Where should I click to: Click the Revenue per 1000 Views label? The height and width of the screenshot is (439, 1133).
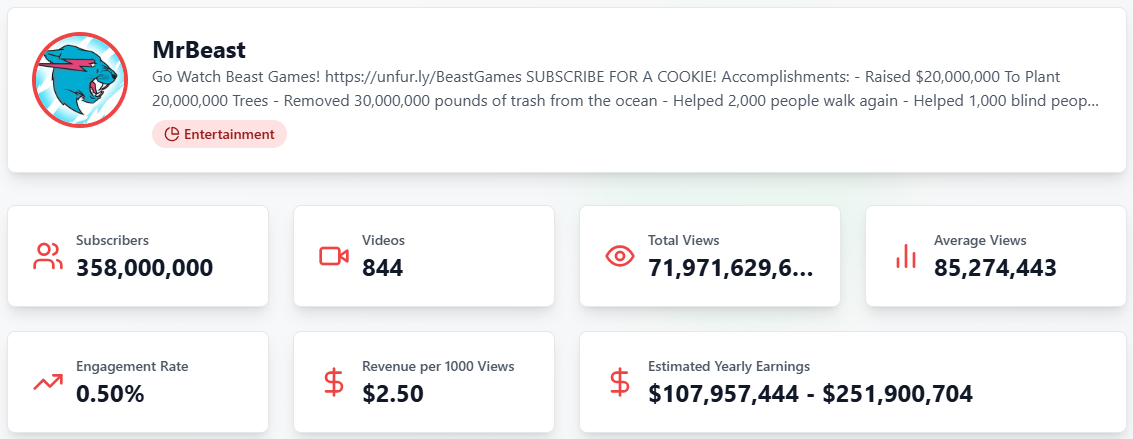coord(439,366)
